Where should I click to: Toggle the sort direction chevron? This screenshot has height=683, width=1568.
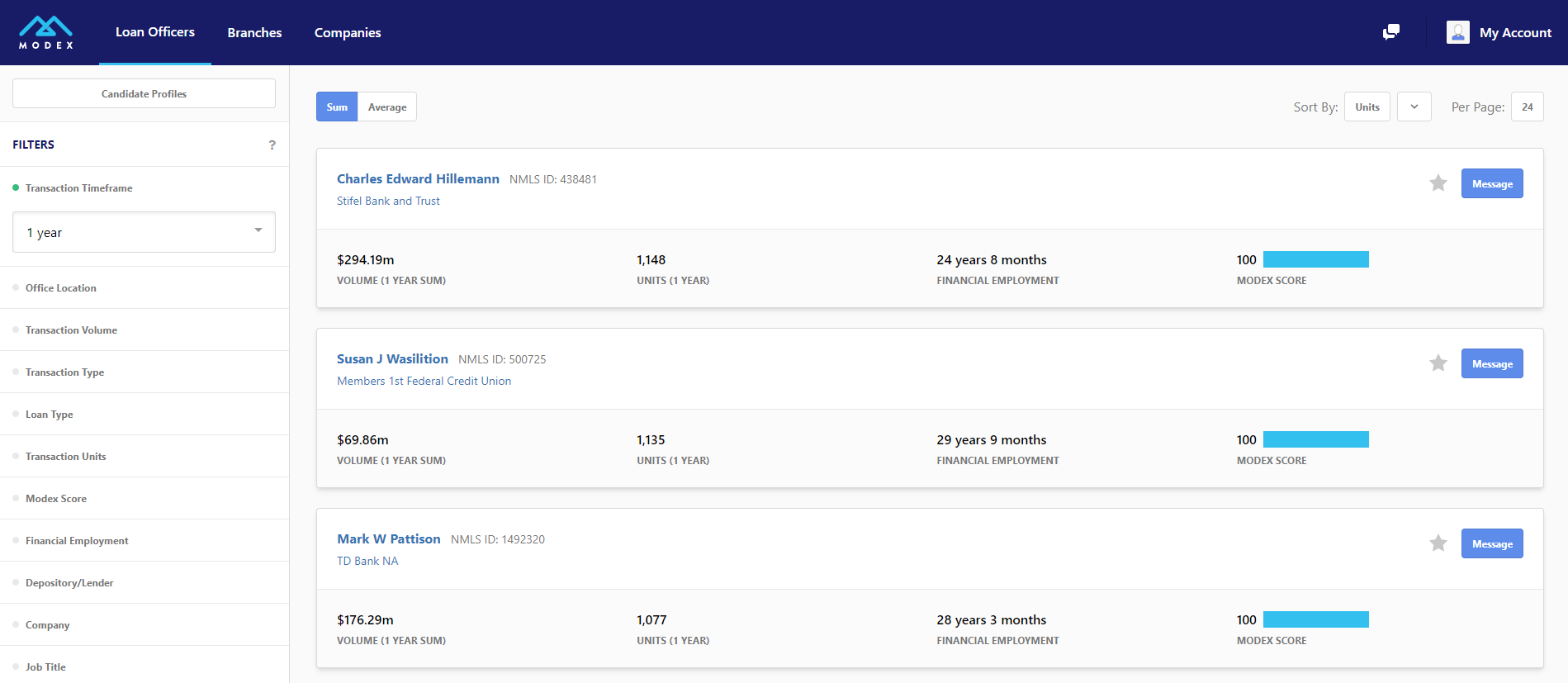(1414, 107)
